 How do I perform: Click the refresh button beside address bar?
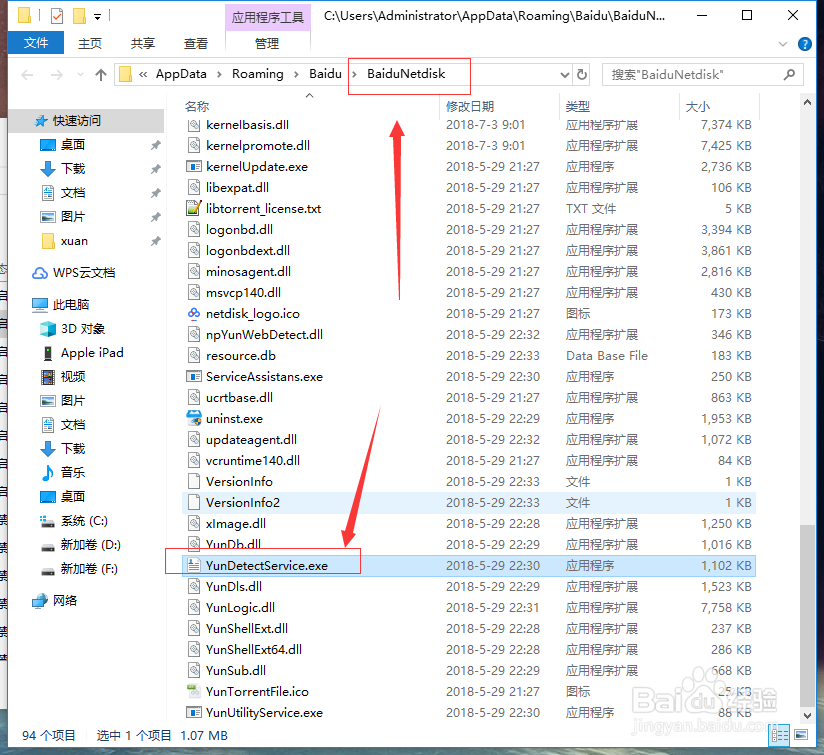pyautogui.click(x=582, y=74)
